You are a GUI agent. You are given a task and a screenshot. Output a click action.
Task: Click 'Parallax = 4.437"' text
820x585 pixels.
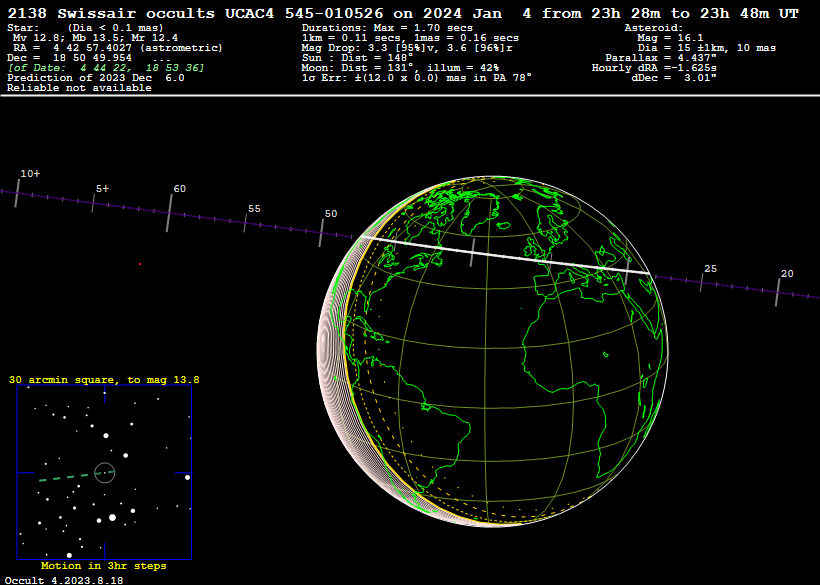click(661, 58)
